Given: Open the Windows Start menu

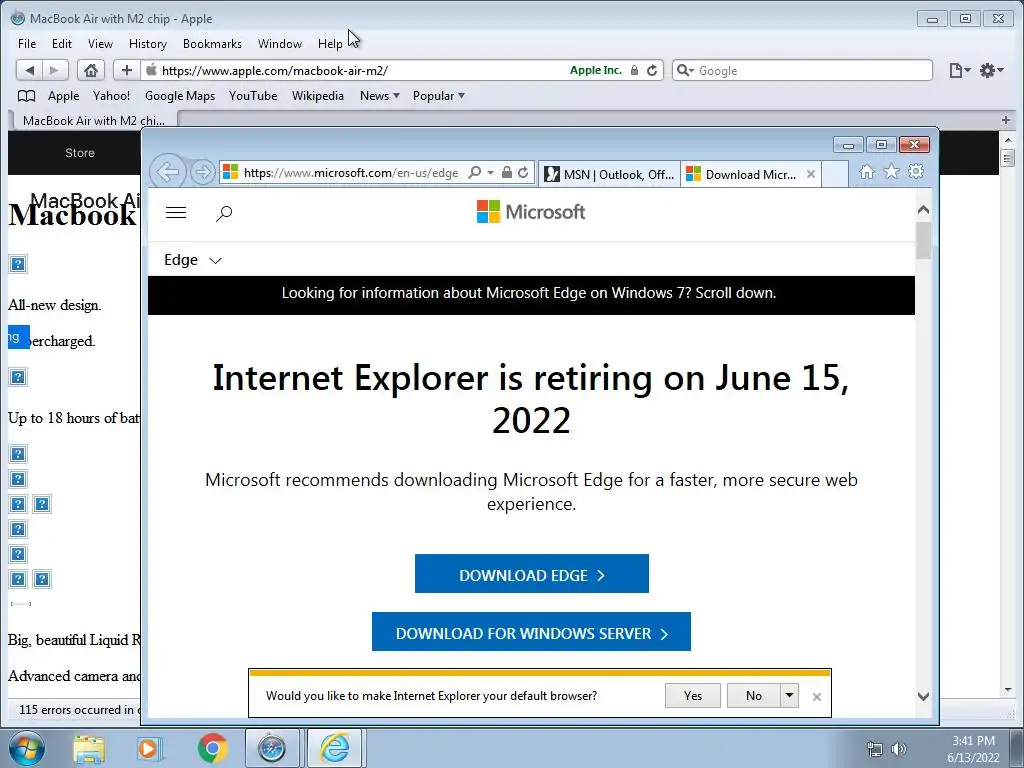Looking at the screenshot, I should (x=25, y=748).
